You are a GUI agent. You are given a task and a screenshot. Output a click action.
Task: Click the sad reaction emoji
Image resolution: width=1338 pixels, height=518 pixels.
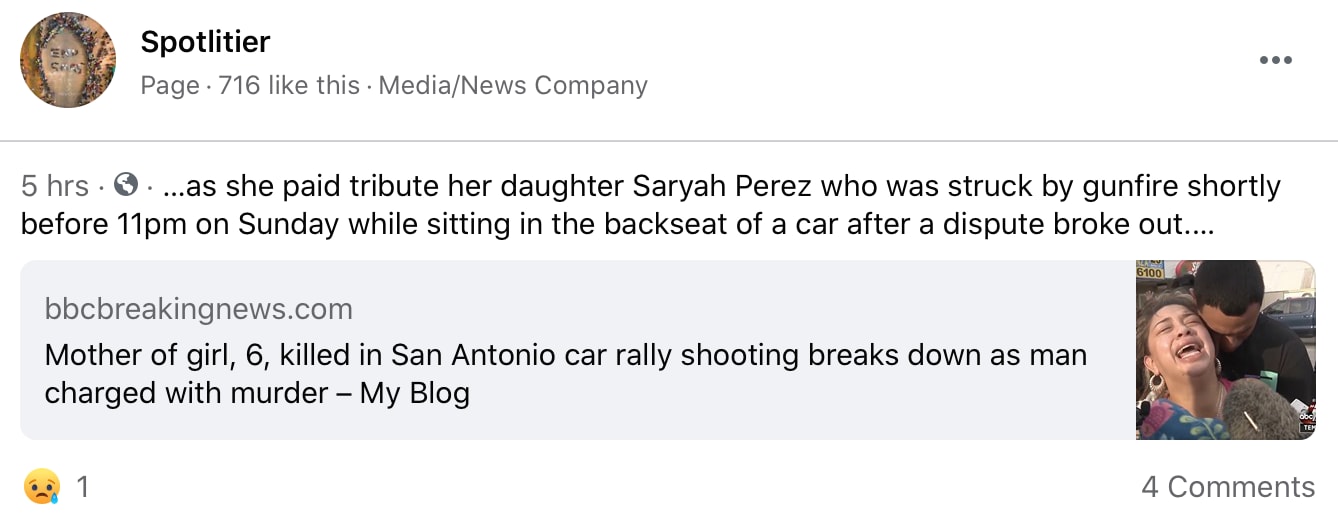pyautogui.click(x=41, y=487)
